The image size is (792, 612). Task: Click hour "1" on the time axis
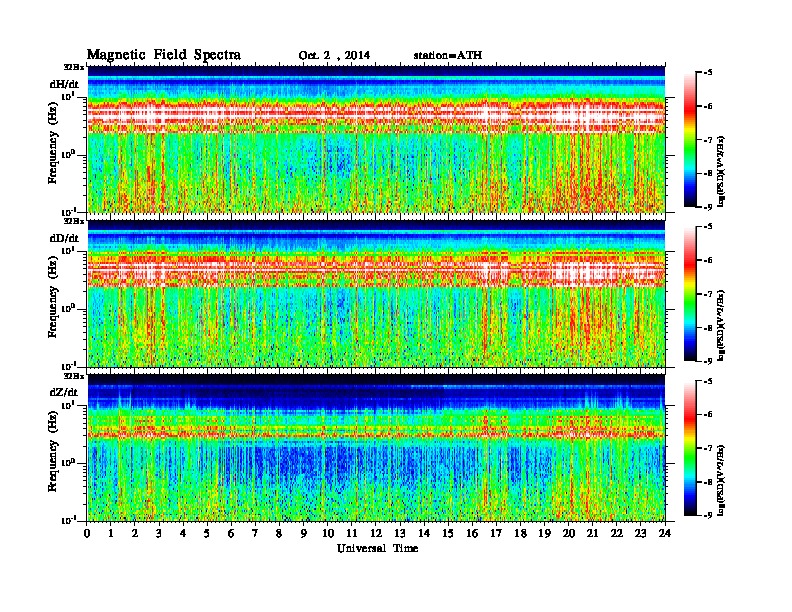(111, 534)
